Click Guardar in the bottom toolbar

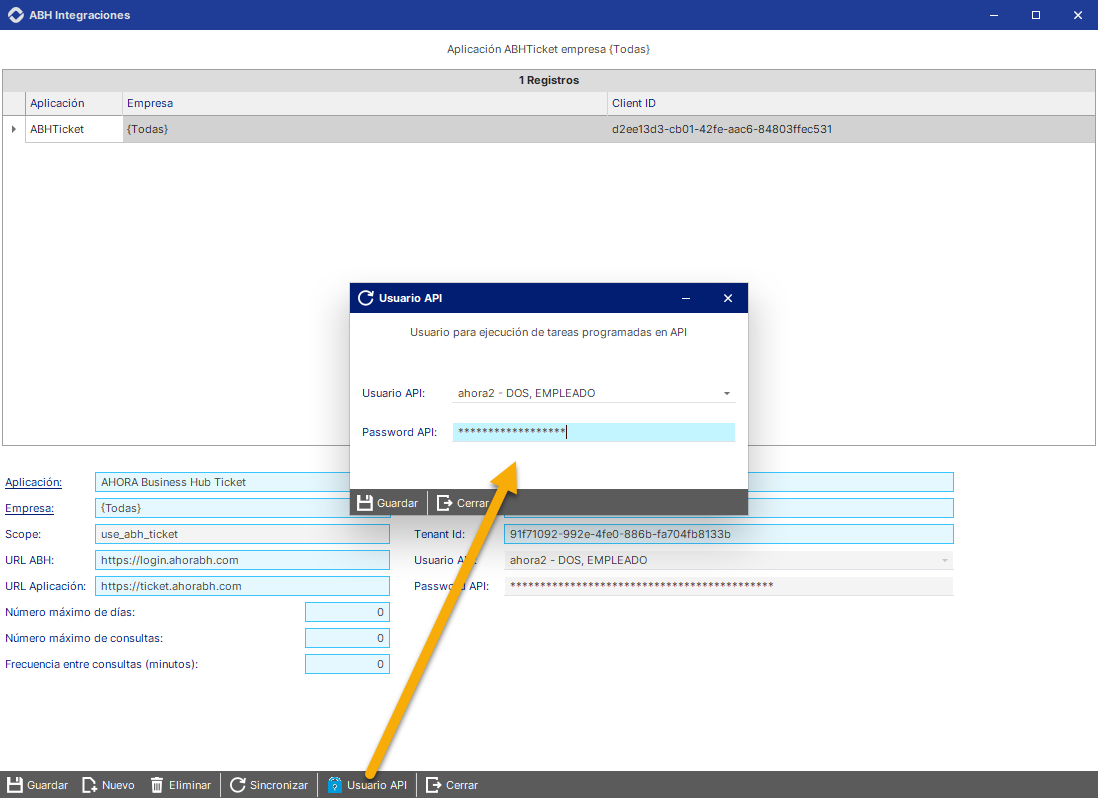click(38, 785)
